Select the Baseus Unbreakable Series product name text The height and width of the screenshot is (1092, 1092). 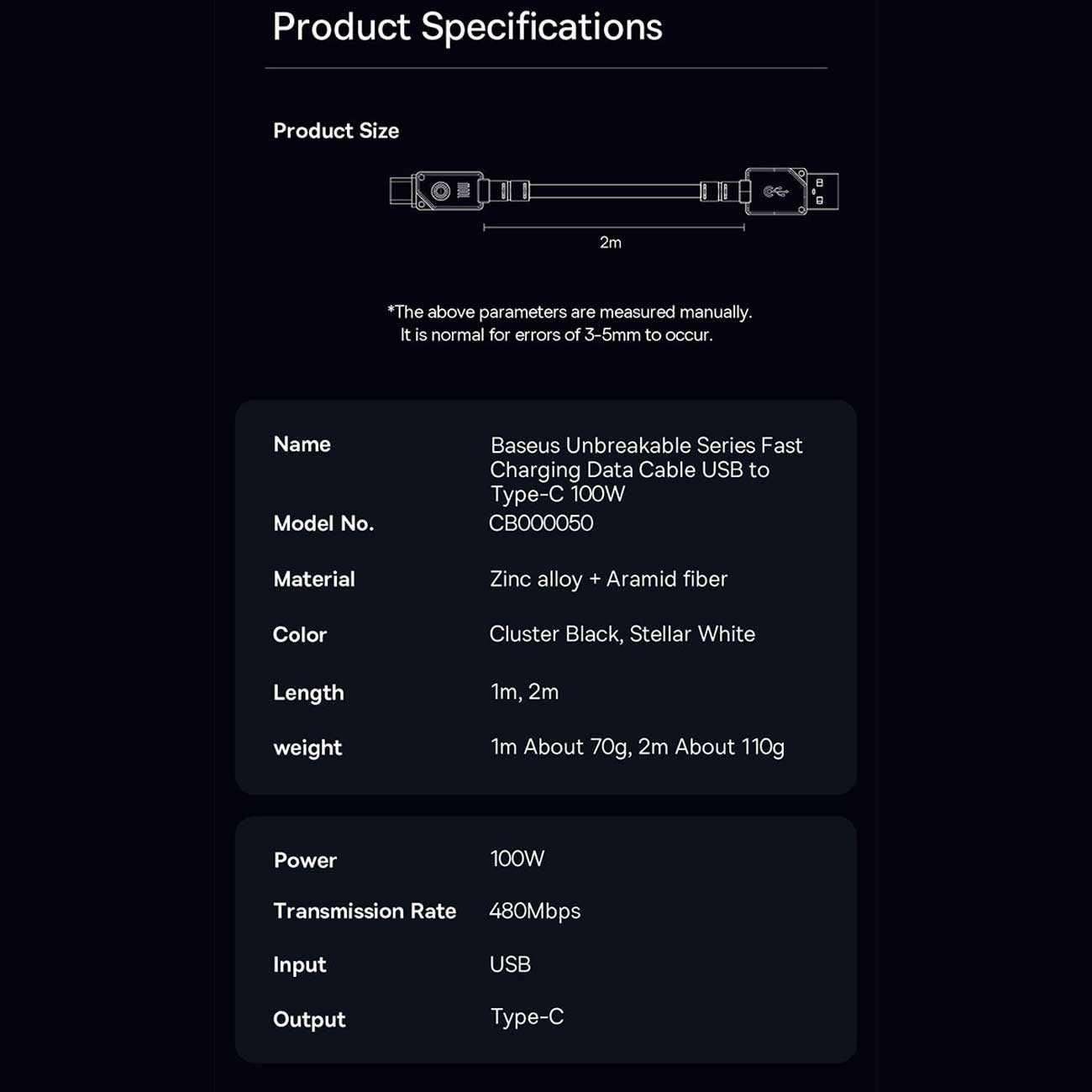click(645, 469)
